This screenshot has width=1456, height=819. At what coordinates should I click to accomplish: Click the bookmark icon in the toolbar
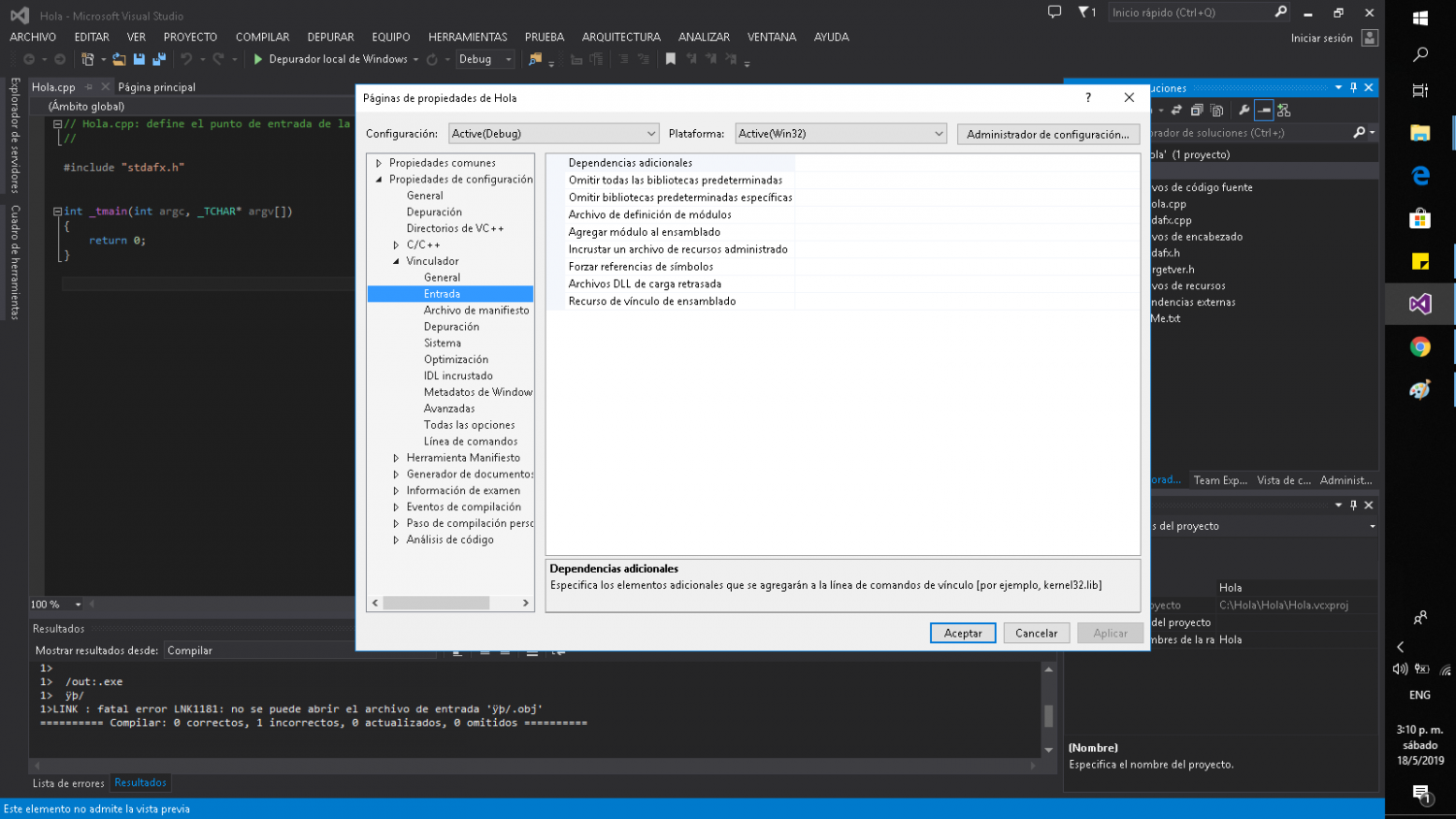(x=670, y=59)
